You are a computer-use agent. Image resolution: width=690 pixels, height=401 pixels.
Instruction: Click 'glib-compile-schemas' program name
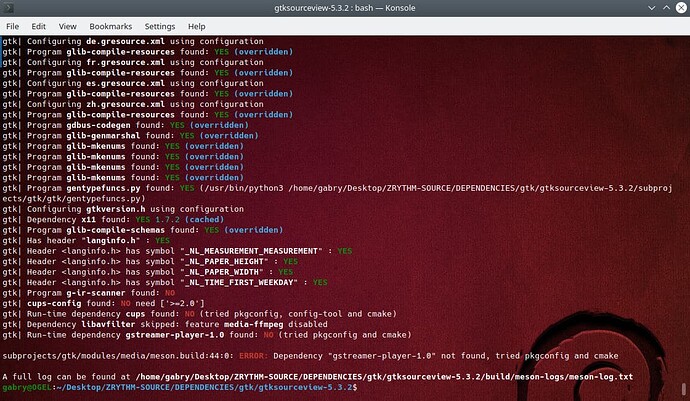pyautogui.click(x=116, y=230)
